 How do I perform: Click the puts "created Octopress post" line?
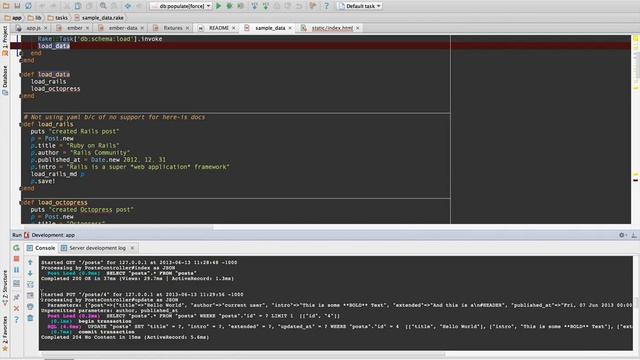pos(82,209)
